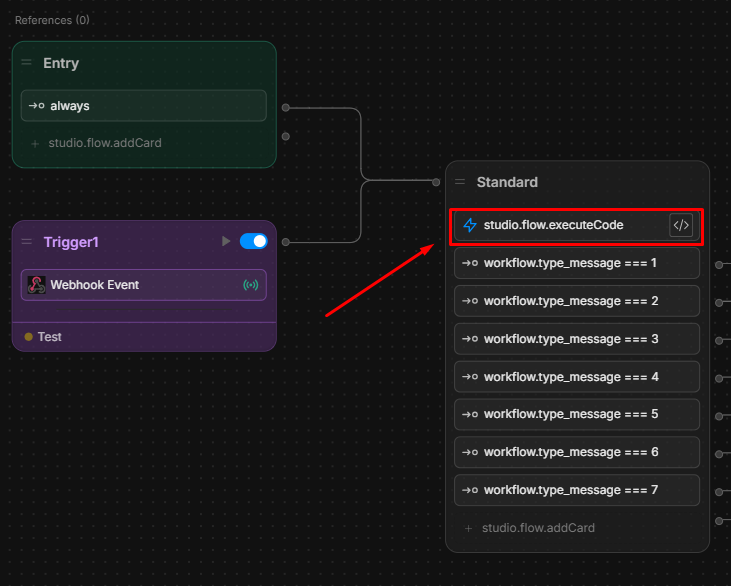Click the always transition output connector dot
731x586 pixels.
[x=286, y=106]
